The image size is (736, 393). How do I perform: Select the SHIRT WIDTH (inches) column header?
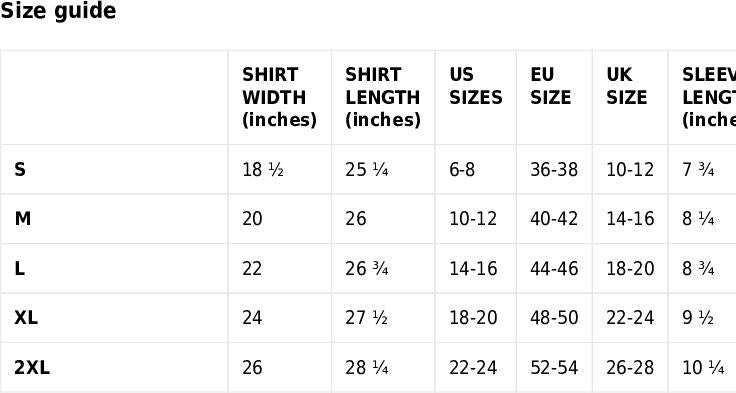pyautogui.click(x=279, y=97)
